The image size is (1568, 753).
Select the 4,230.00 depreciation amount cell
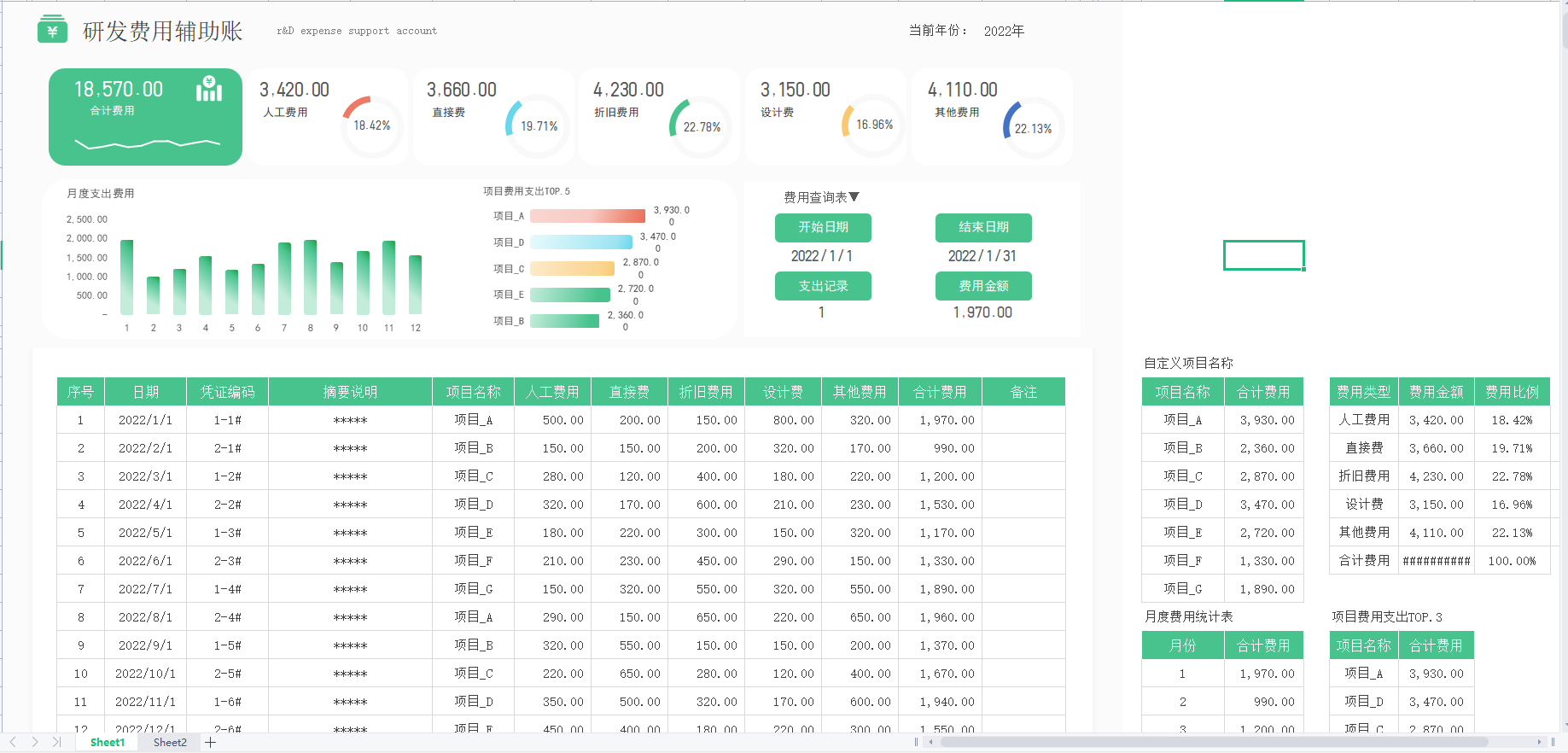1437,476
